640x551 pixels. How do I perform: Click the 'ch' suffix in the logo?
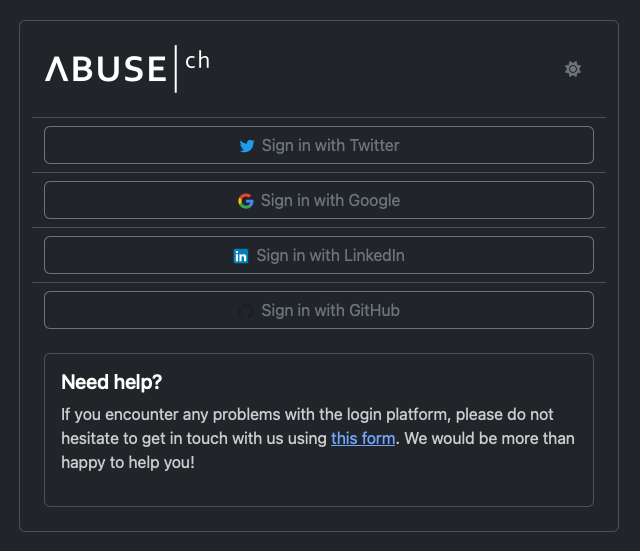(197, 61)
